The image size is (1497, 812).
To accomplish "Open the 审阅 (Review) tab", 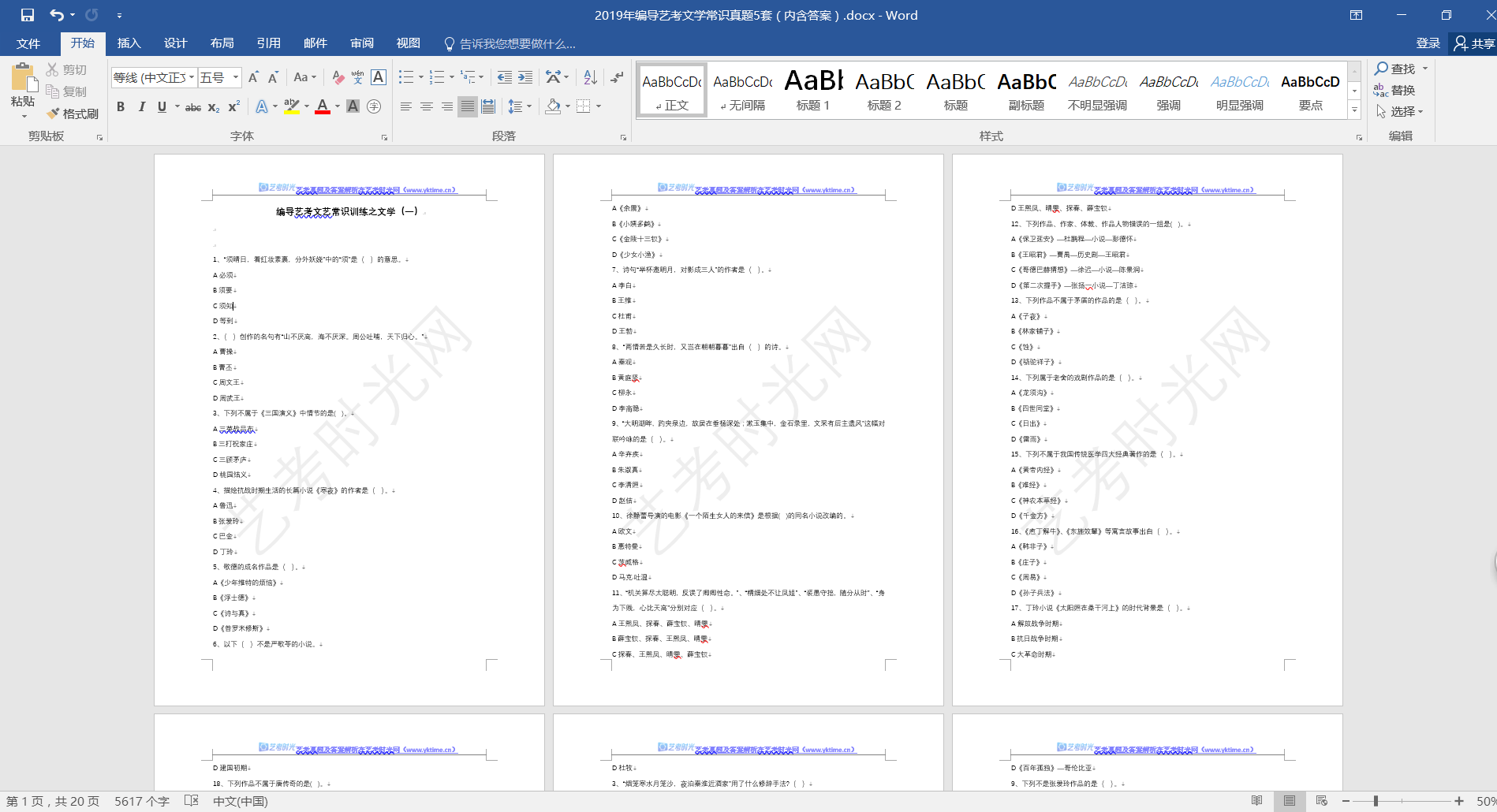I will click(362, 43).
